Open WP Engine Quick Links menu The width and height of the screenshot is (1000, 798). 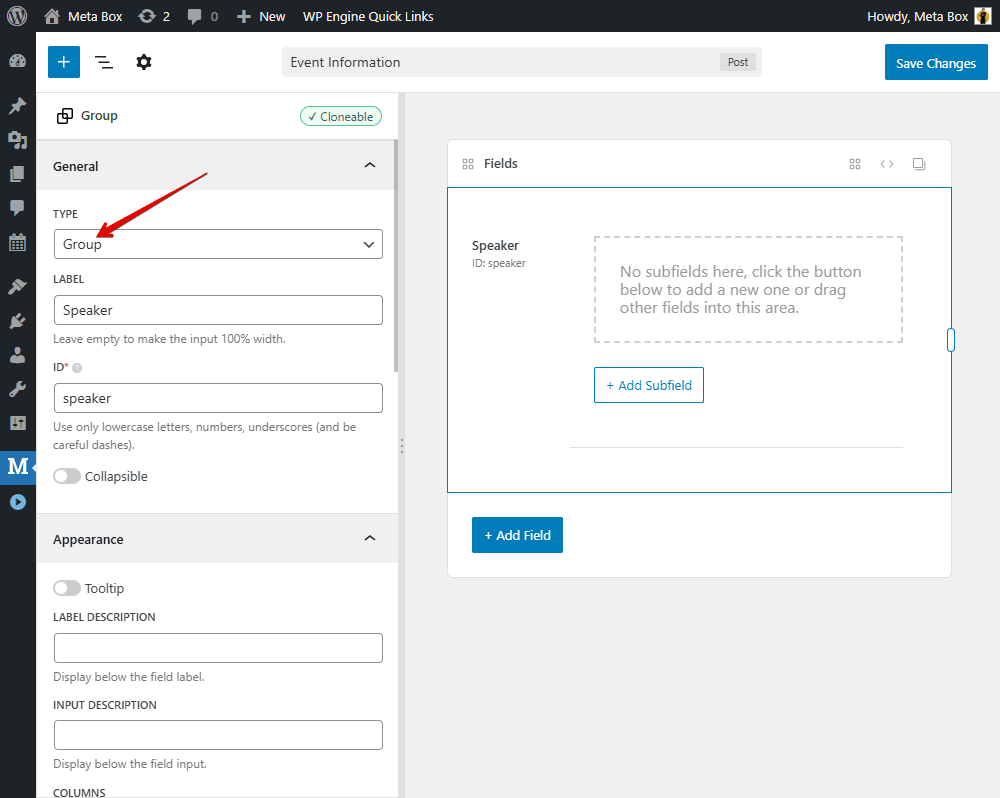368,16
